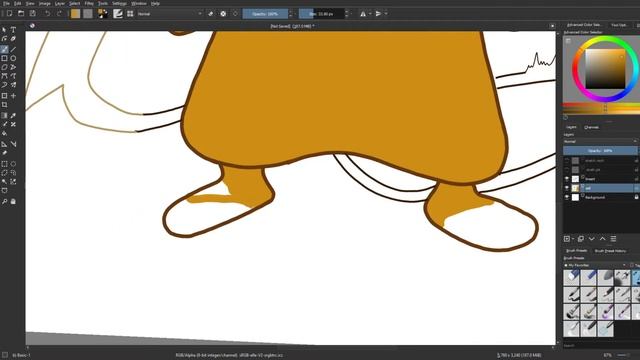
Task: Open the My Favorites brush tag dropdown
Action: point(595,265)
